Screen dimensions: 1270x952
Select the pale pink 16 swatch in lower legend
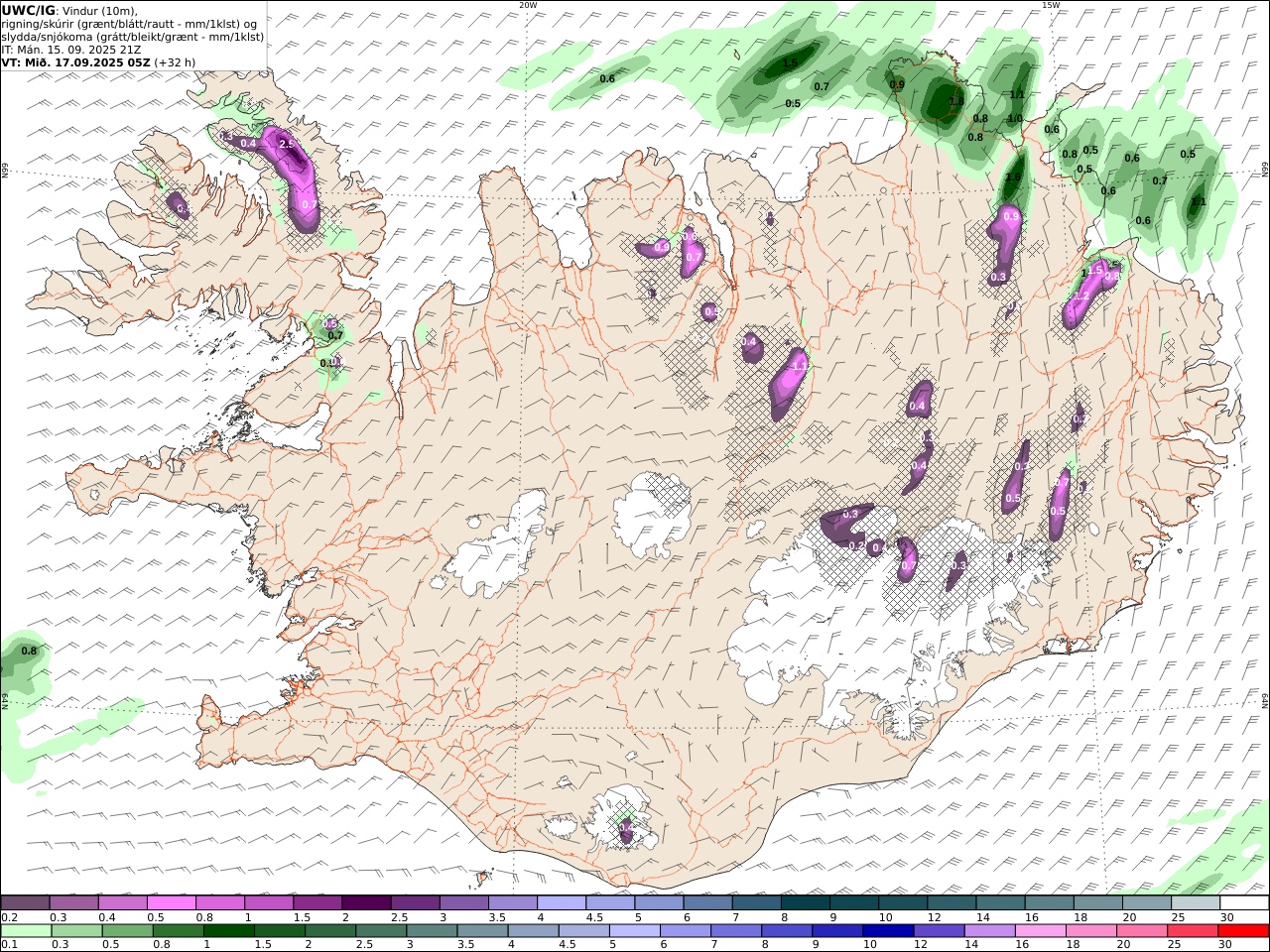point(1041,931)
